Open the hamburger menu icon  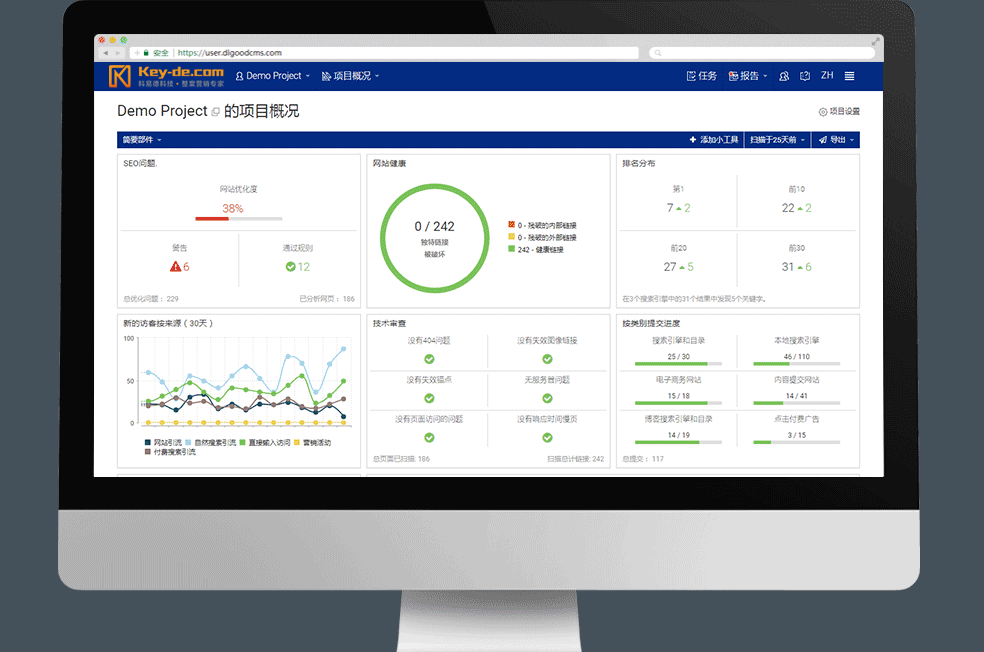tap(849, 76)
